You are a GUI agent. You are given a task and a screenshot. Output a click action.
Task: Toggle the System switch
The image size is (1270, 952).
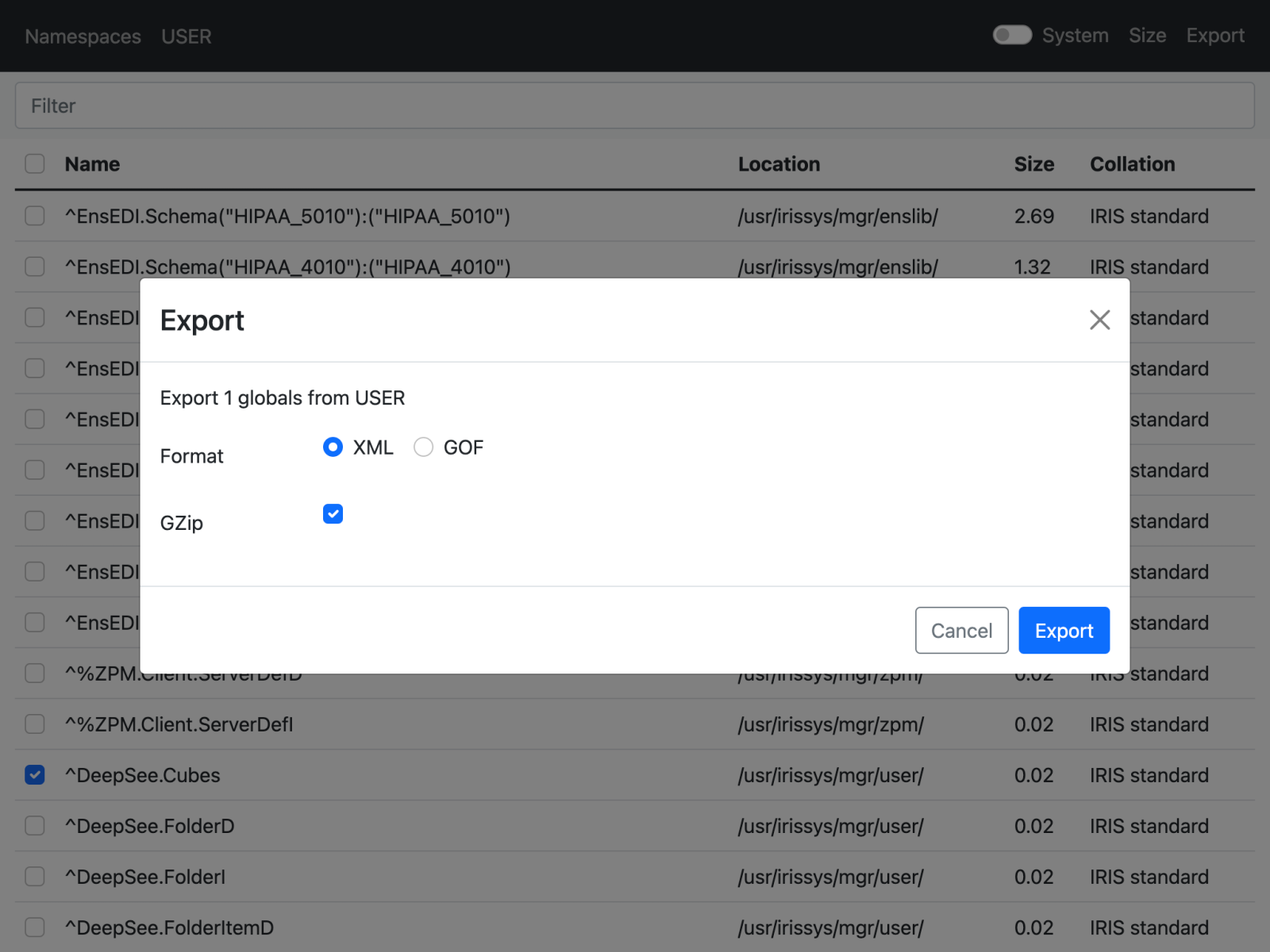tap(1012, 36)
